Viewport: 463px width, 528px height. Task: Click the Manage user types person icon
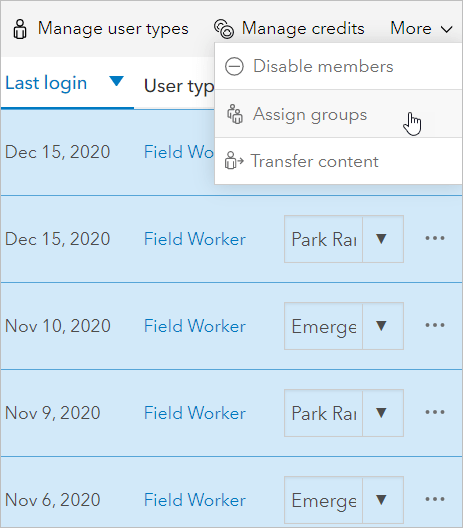coord(20,29)
